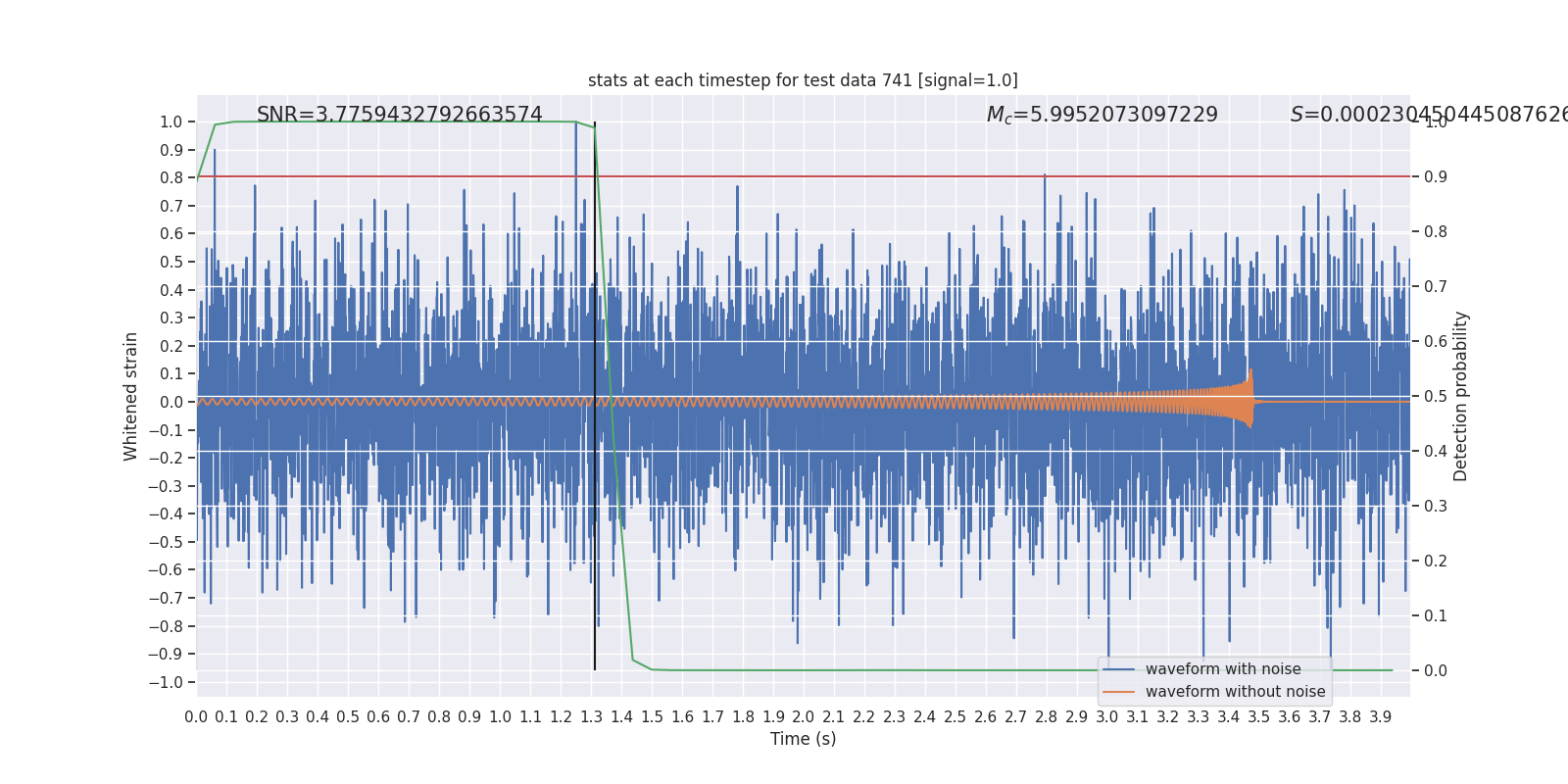Click the right axis tick label 0.9
The height and width of the screenshot is (784, 1568).
click(x=1436, y=177)
